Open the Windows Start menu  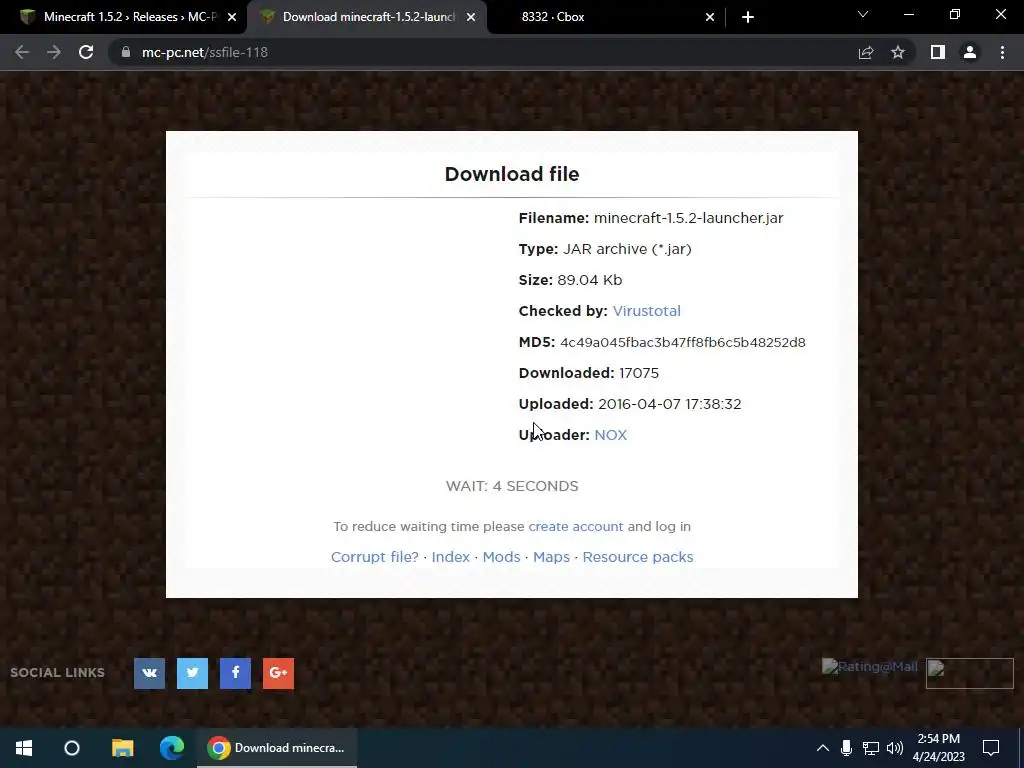click(x=24, y=748)
